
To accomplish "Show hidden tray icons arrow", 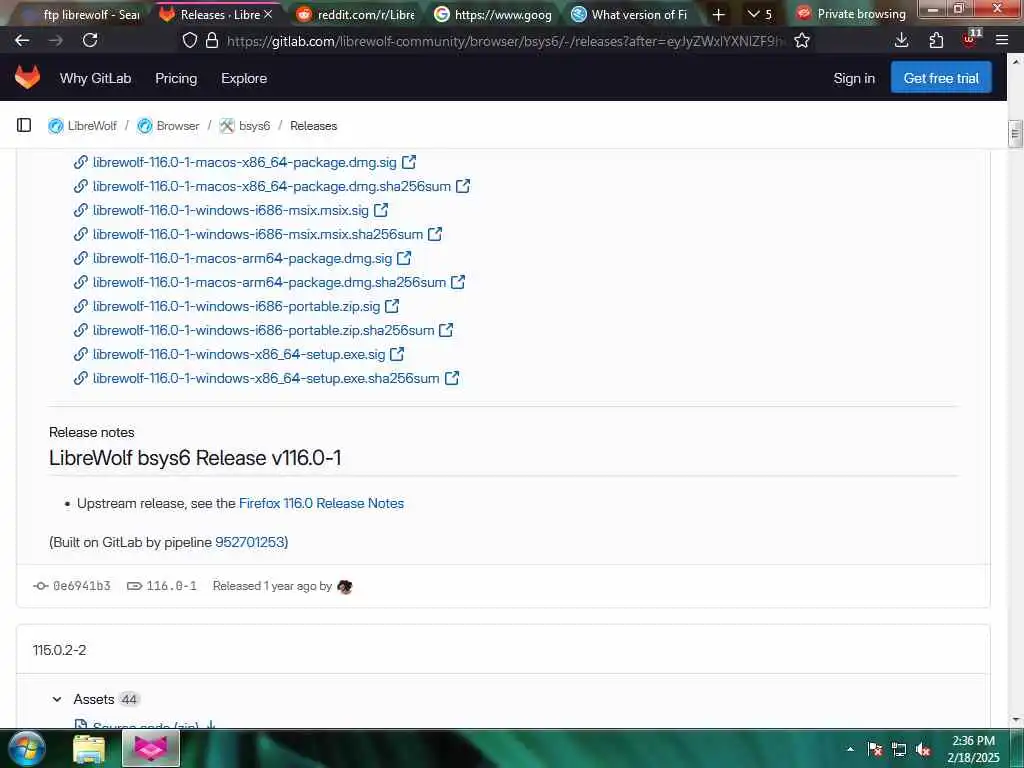I will pyautogui.click(x=850, y=750).
